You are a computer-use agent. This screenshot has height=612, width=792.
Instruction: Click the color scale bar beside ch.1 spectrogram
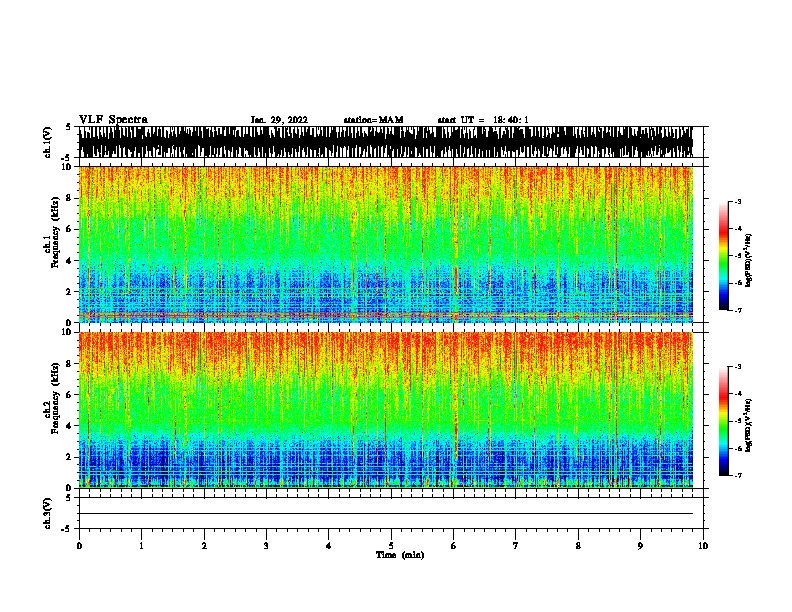click(724, 256)
